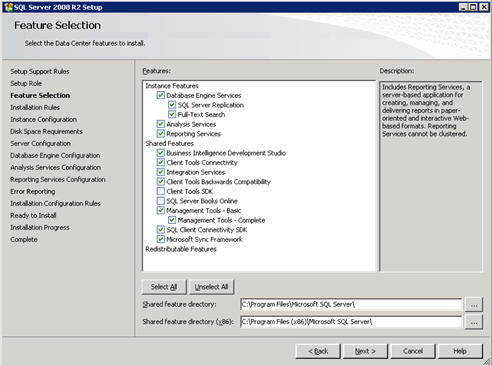Enable SQL Server Books Online checkbox
Viewport: 492px width, 366px height.
point(161,201)
